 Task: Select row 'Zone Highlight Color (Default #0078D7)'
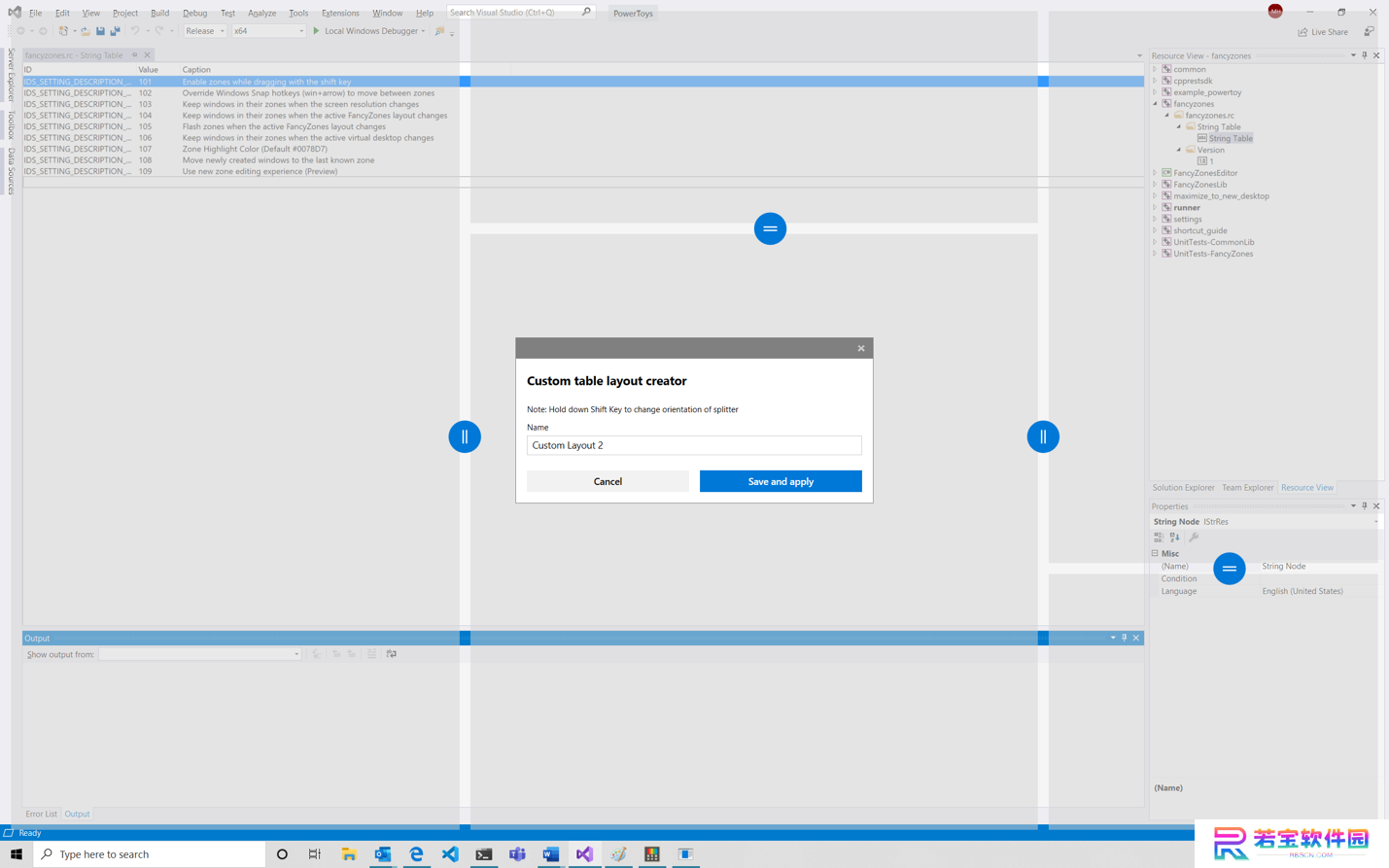coord(583,149)
